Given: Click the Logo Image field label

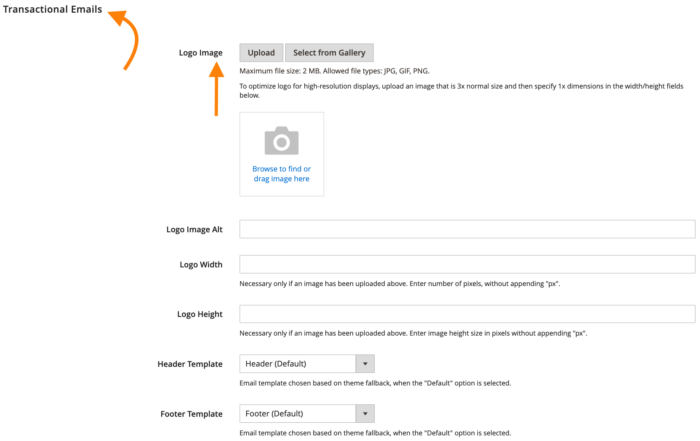Looking at the screenshot, I should (x=200, y=53).
